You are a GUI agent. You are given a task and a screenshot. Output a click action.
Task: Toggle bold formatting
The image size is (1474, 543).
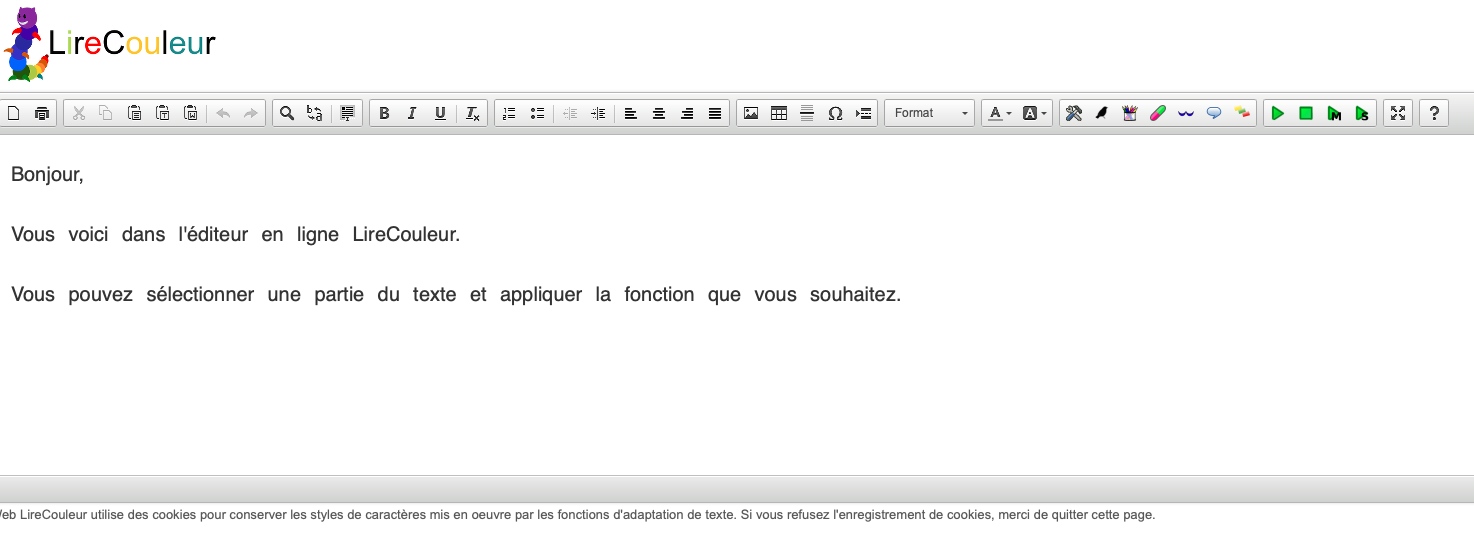click(x=384, y=114)
